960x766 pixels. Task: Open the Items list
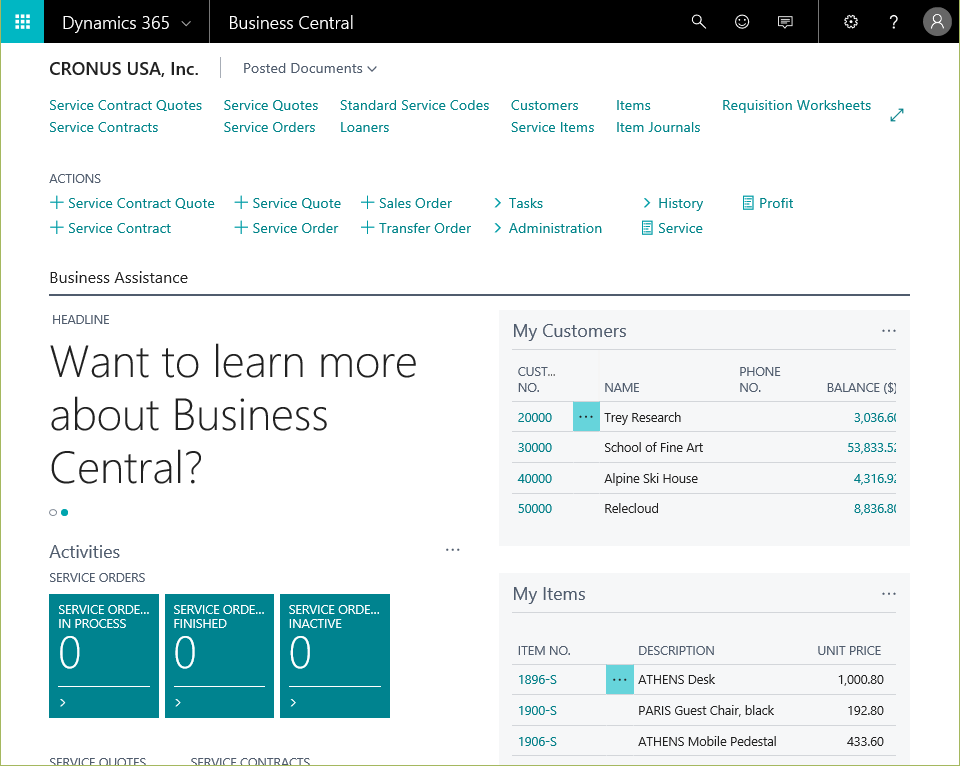[633, 105]
